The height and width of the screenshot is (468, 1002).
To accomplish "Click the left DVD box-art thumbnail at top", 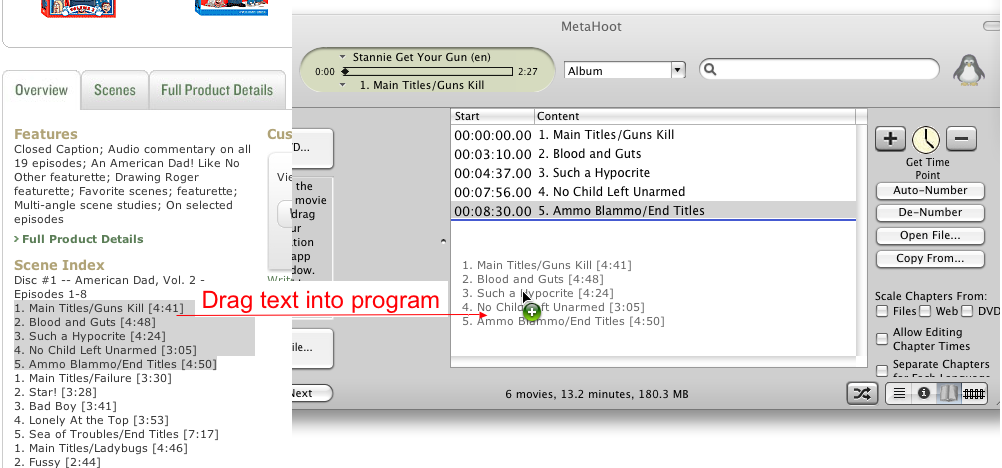I will 79,8.
